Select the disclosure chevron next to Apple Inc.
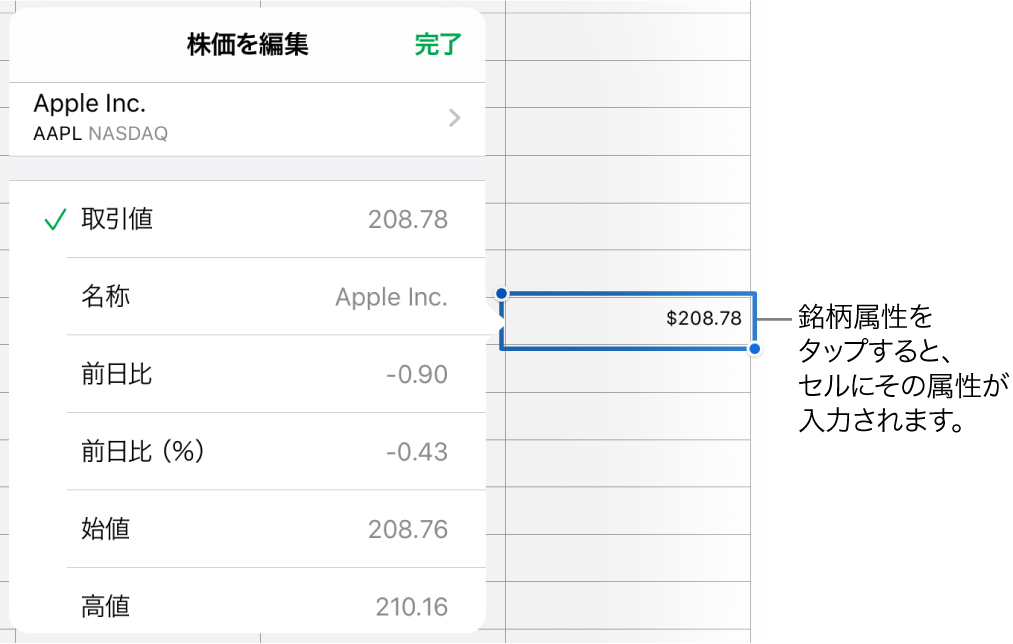The width and height of the screenshot is (1013, 644). click(x=454, y=117)
